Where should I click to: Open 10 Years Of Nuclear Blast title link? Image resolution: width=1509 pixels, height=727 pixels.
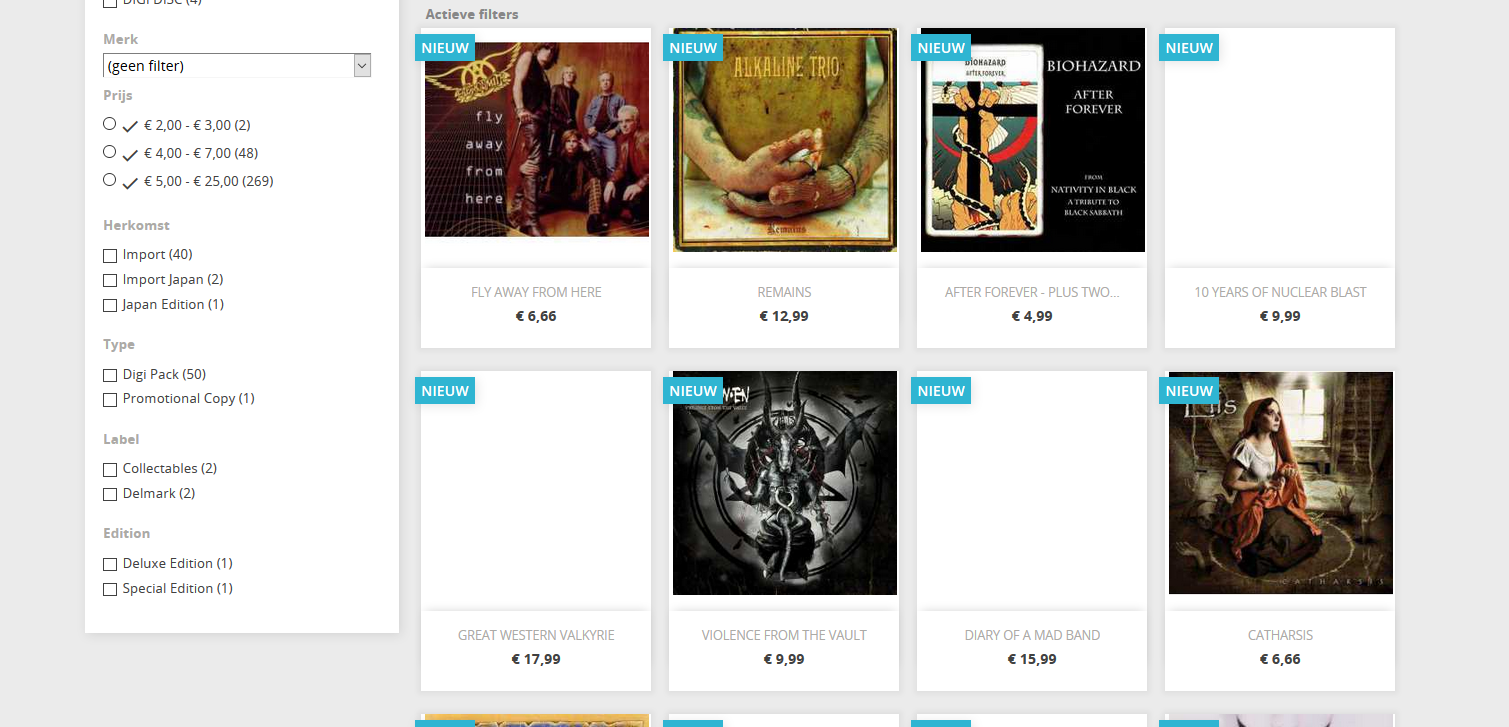click(1280, 292)
